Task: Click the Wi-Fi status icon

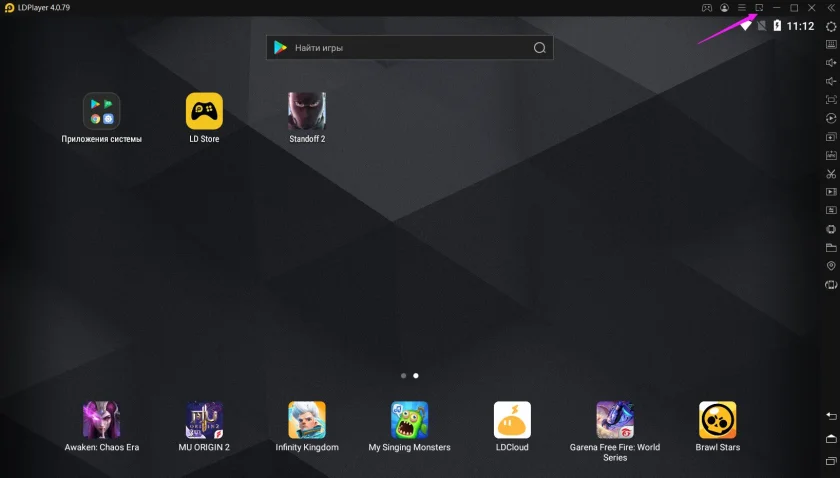Action: point(746,26)
